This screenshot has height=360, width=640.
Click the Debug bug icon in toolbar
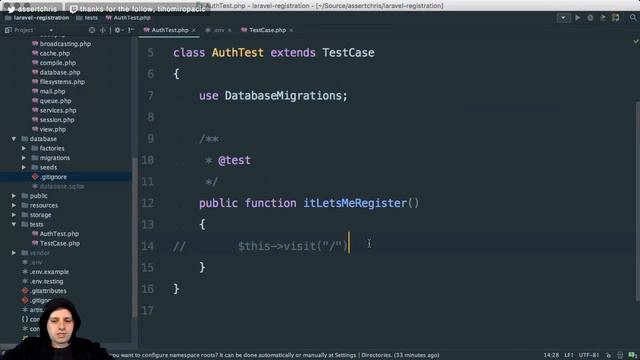coord(590,18)
